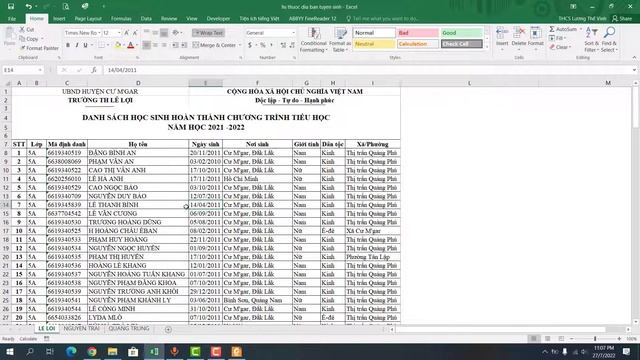This screenshot has width=640, height=360.
Task: Switch to the ABBYY FineReader 12 tab
Action: [x=313, y=19]
